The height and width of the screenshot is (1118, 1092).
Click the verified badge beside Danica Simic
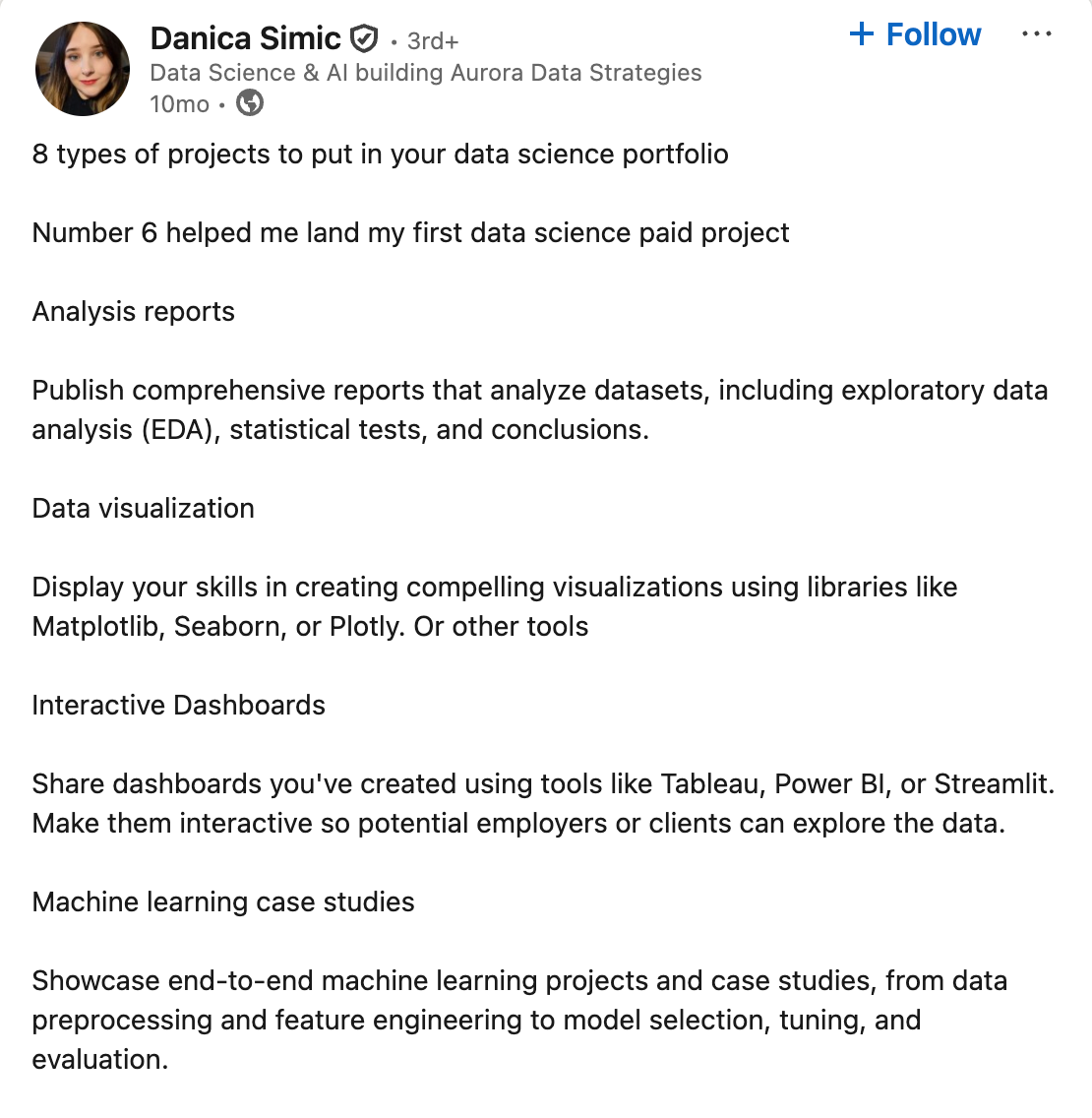[x=364, y=37]
